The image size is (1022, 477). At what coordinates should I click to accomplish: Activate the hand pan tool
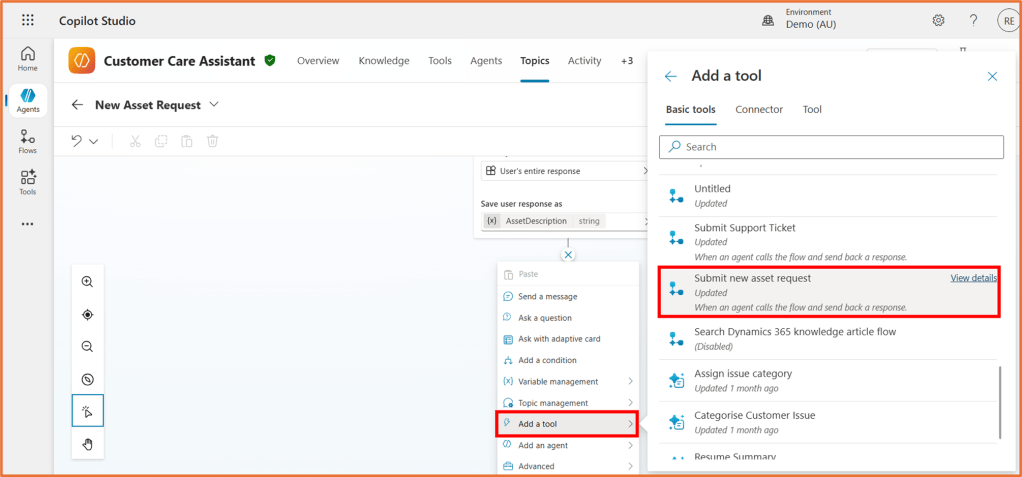(87, 444)
